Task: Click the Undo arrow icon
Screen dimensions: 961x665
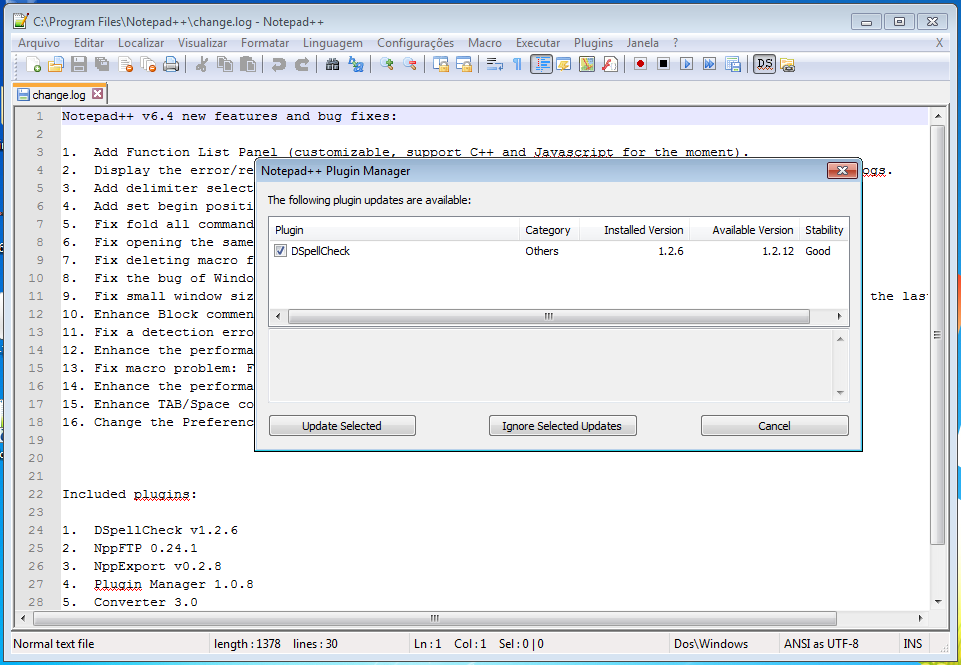Action: (277, 64)
